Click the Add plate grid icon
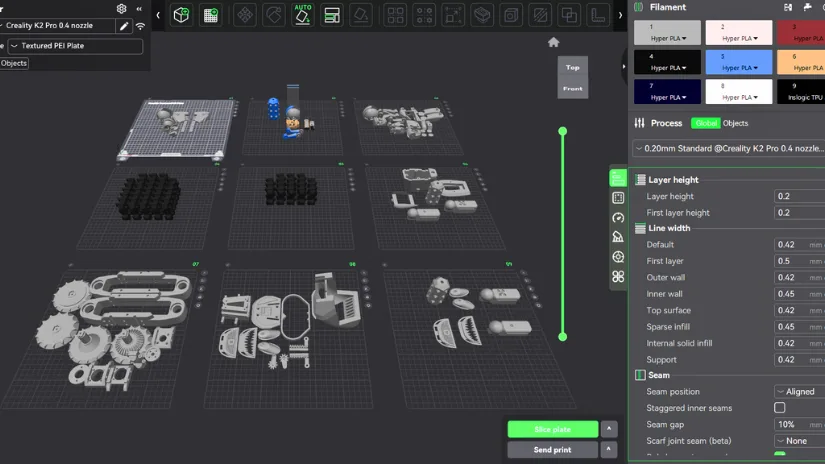The width and height of the screenshot is (825, 464). [x=211, y=15]
